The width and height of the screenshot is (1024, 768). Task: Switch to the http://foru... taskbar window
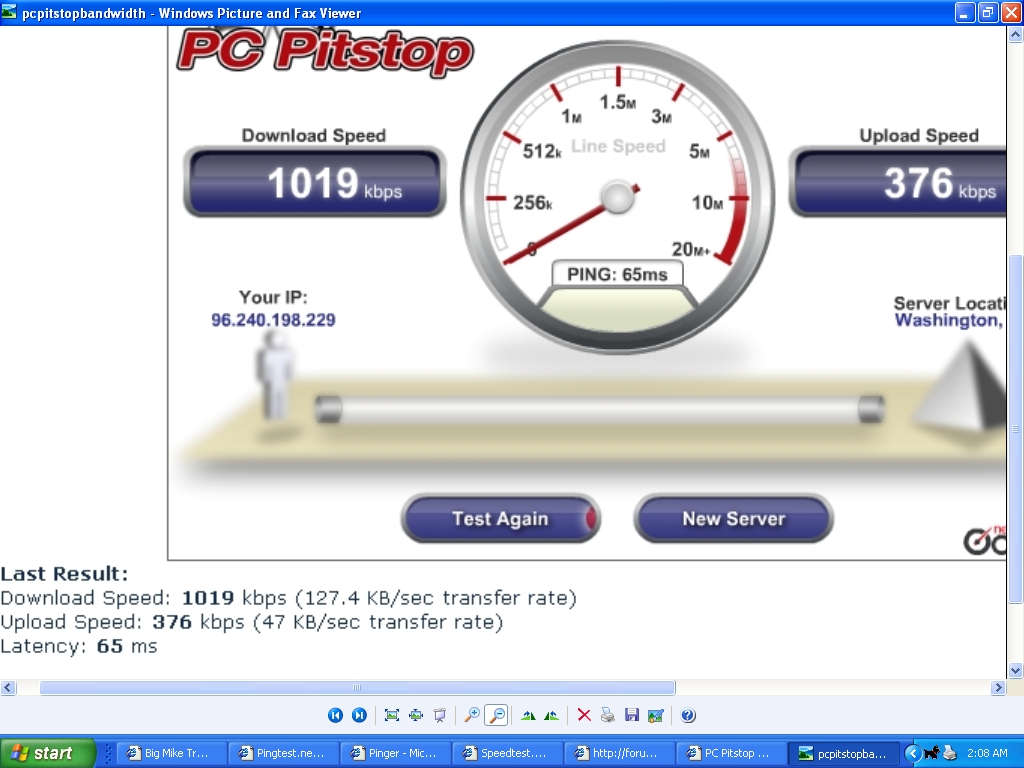point(620,753)
